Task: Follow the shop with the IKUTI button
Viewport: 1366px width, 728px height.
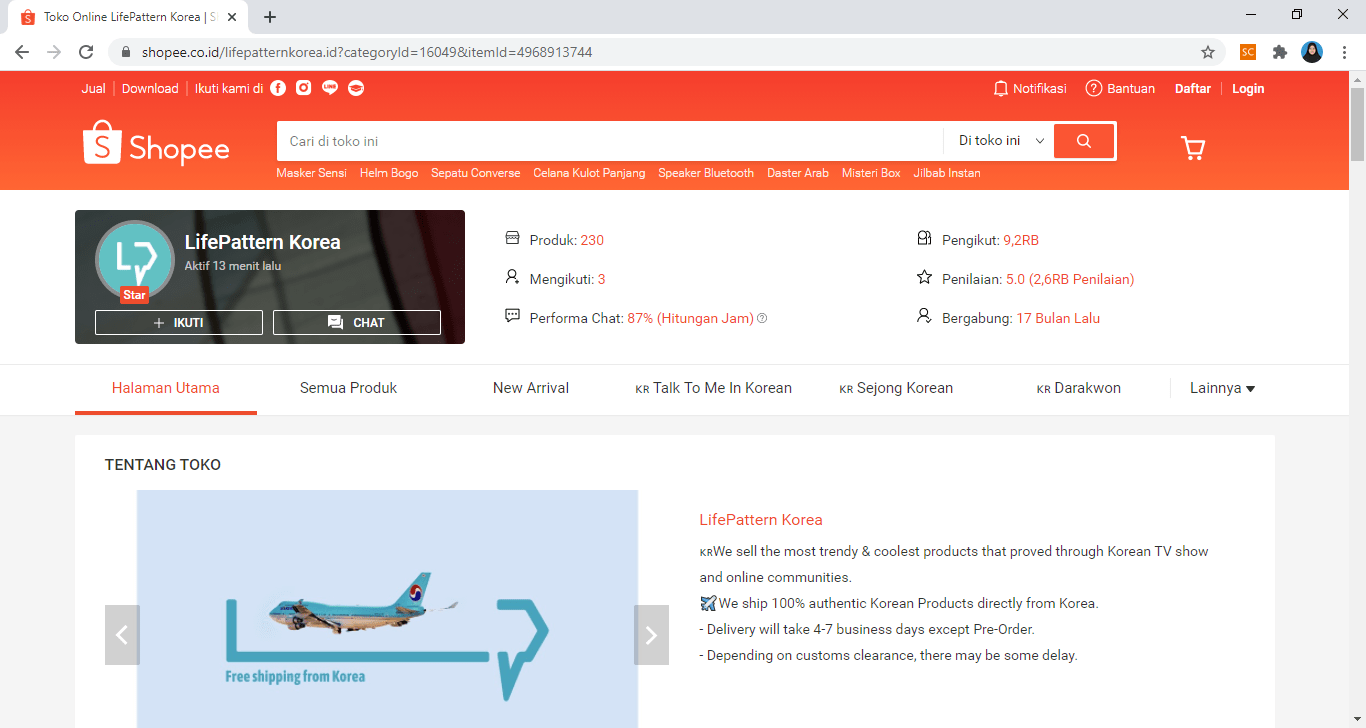Action: (179, 322)
